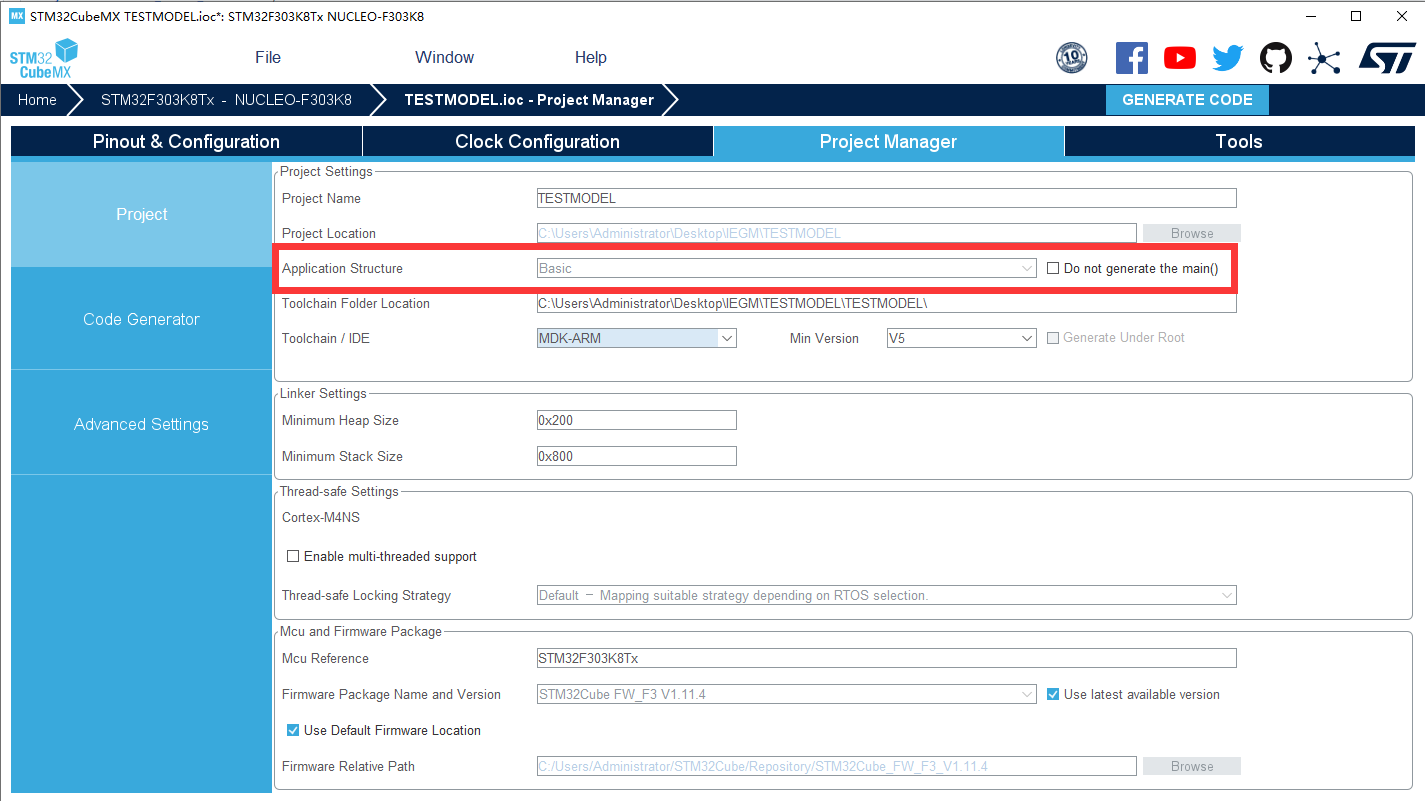Open the Toolchain / IDE dropdown
The height and width of the screenshot is (801, 1425).
(636, 338)
